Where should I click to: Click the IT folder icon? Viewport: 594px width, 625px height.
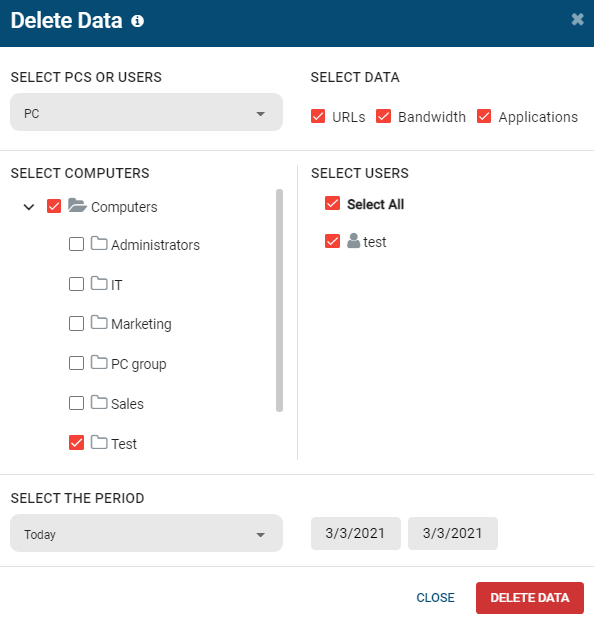(99, 283)
